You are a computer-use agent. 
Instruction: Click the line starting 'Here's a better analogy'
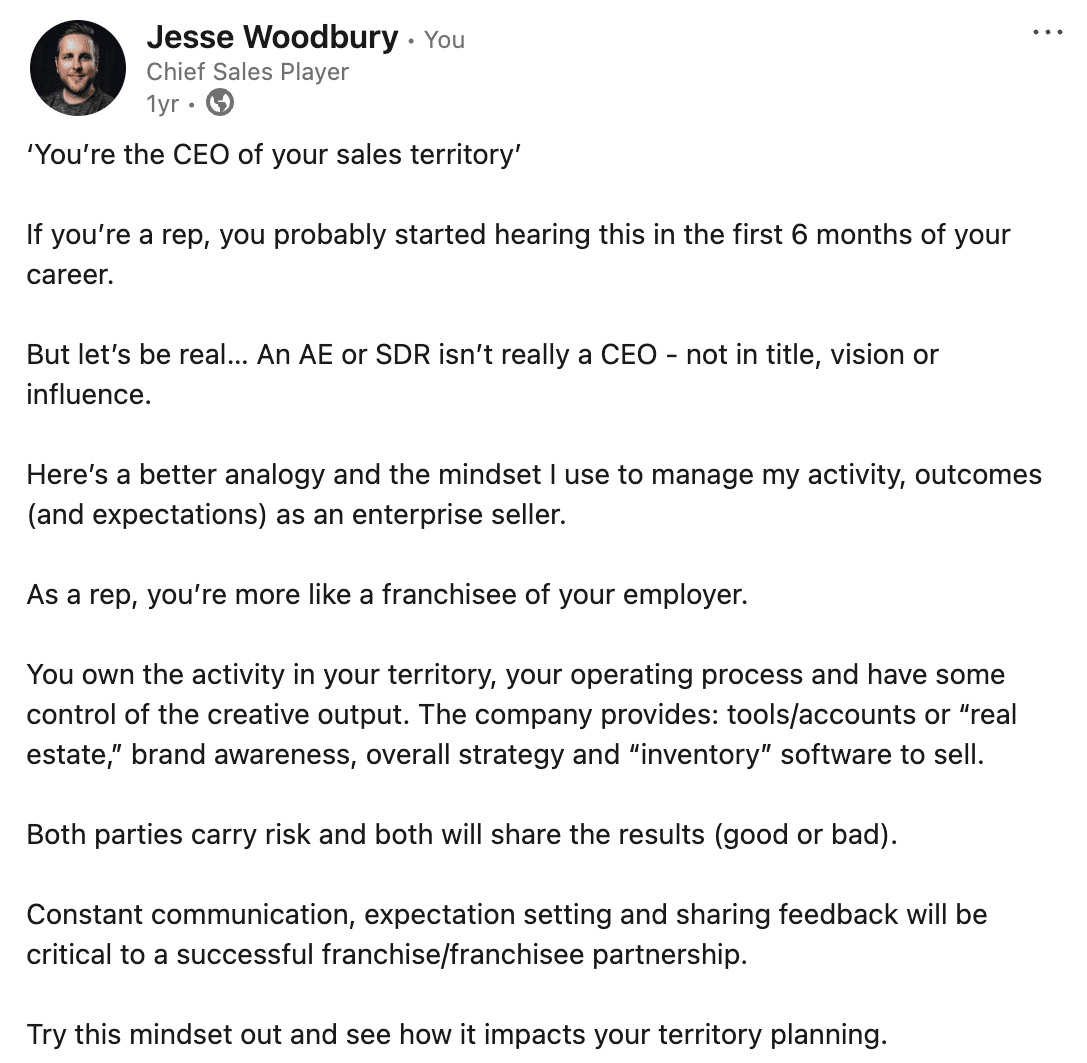coord(534,475)
